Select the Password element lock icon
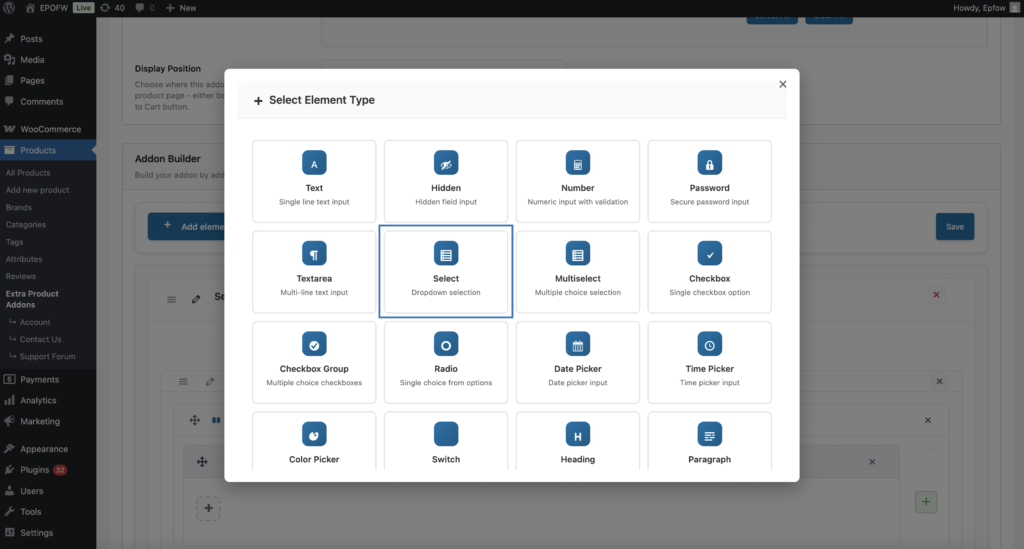The width and height of the screenshot is (1024, 549). pos(709,163)
